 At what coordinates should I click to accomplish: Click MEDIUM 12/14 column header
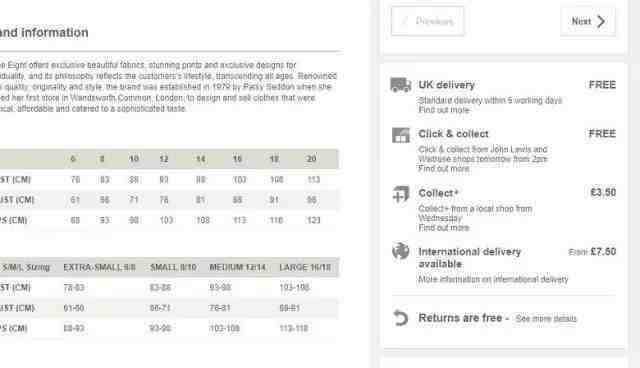pos(237,268)
